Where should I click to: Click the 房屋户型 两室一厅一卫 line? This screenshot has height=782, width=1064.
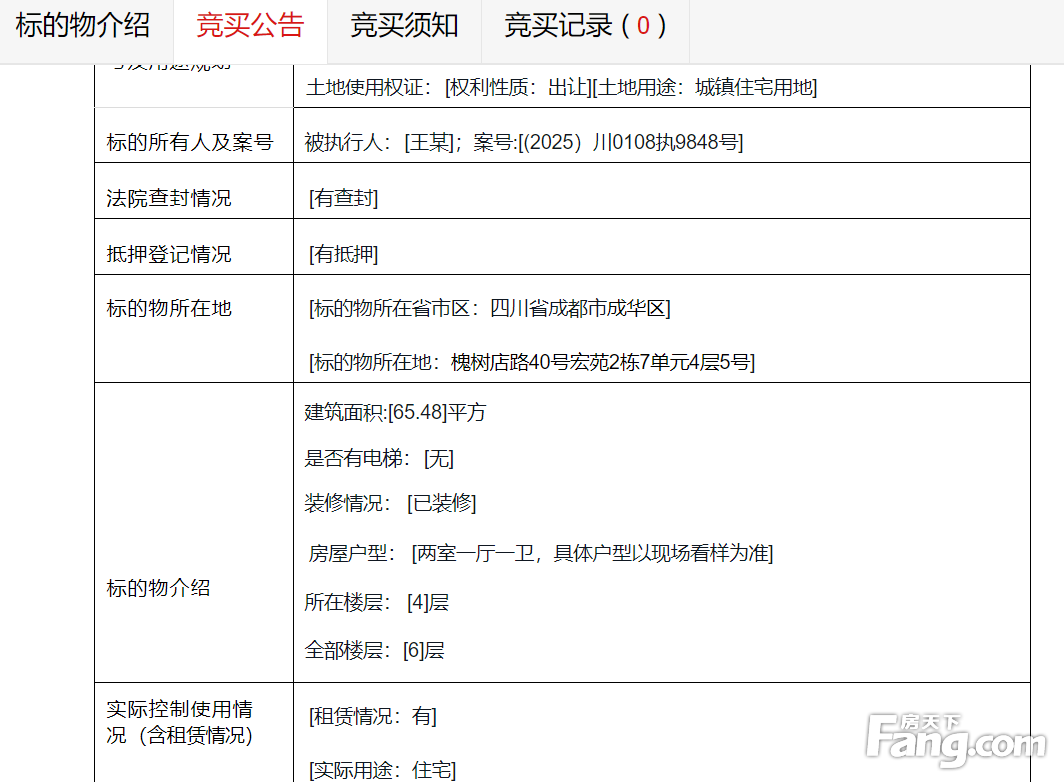click(x=540, y=553)
